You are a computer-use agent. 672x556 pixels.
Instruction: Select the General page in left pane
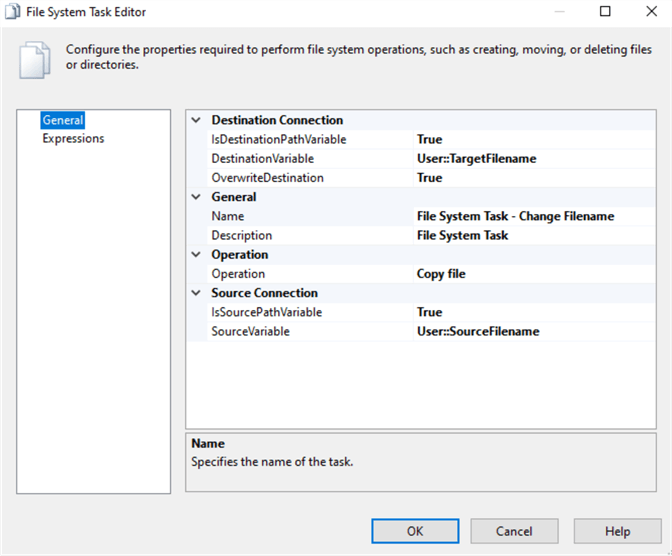click(64, 120)
